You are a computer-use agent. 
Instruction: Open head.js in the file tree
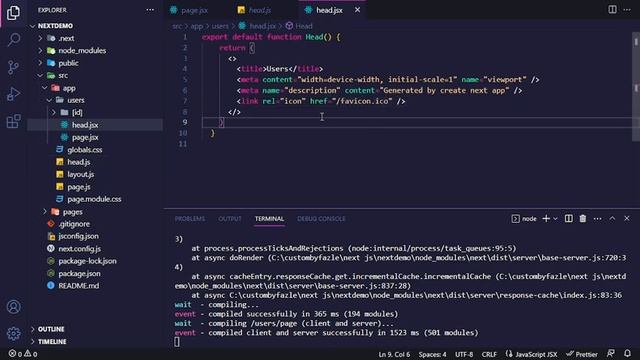click(x=78, y=162)
